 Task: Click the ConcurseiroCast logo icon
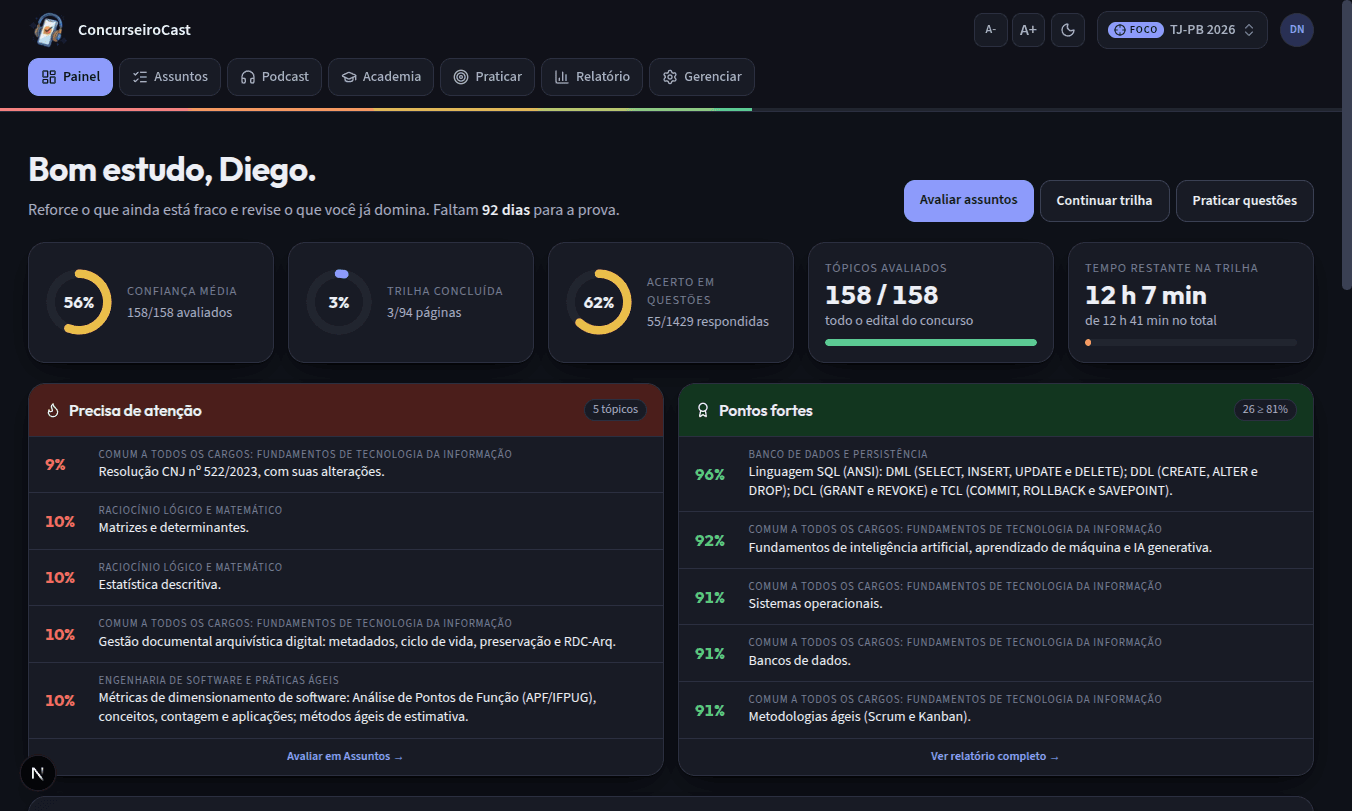(48, 30)
